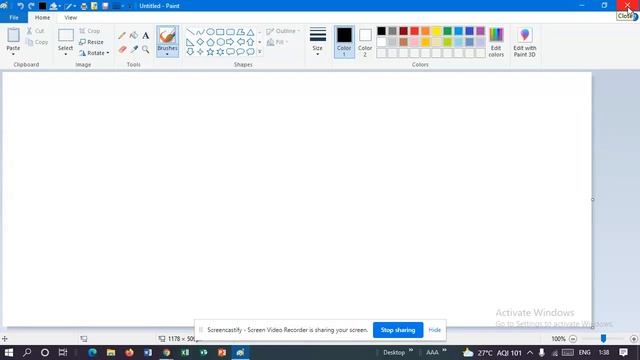Open Firefox from the taskbar
The width and height of the screenshot is (640, 360).
[x=129, y=352]
